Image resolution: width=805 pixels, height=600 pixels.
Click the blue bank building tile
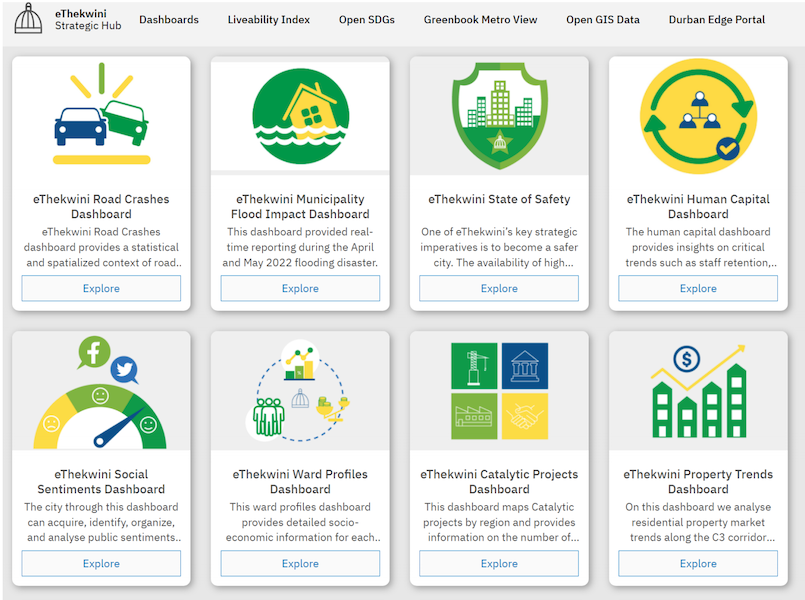pyautogui.click(x=525, y=365)
